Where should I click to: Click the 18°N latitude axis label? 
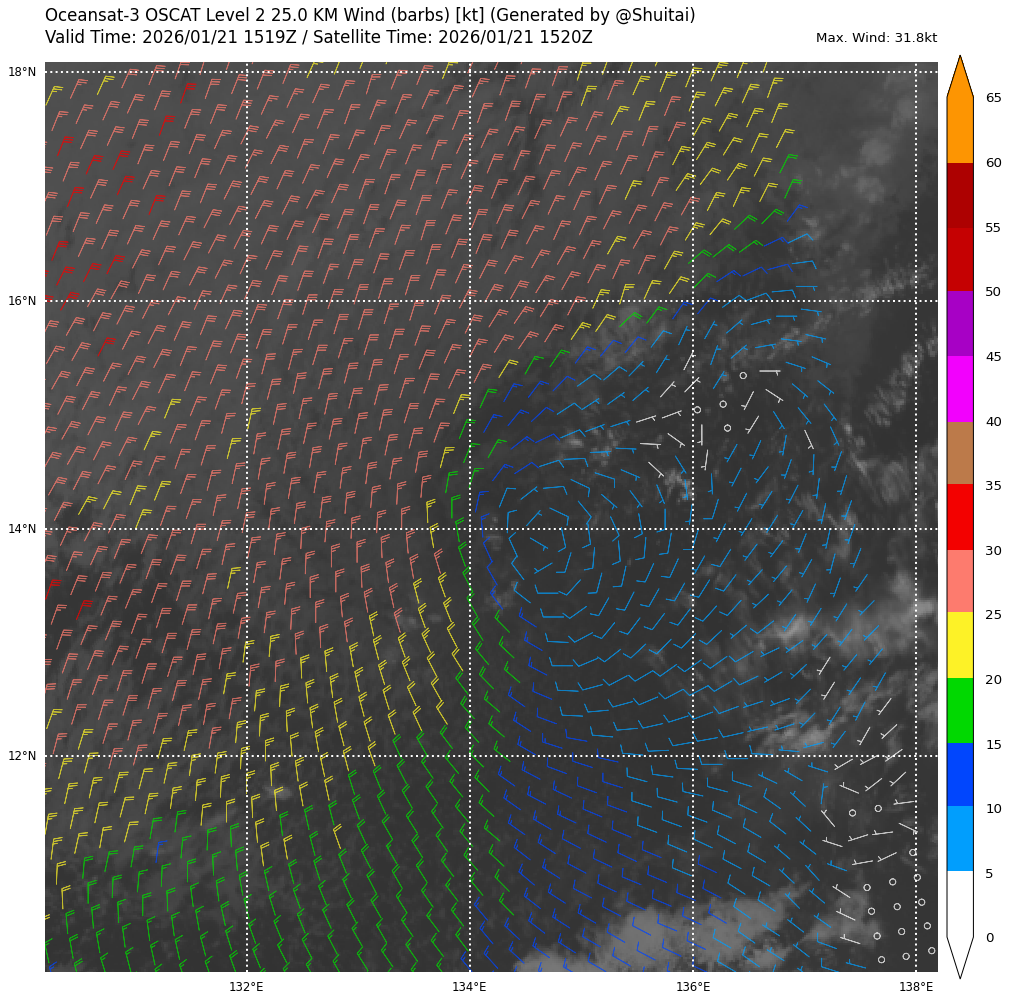click(22, 72)
